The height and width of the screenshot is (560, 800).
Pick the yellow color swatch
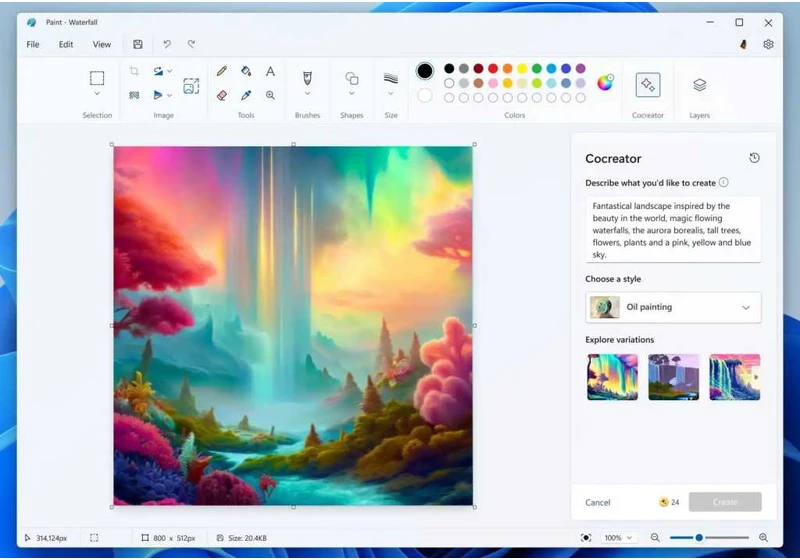tap(522, 68)
